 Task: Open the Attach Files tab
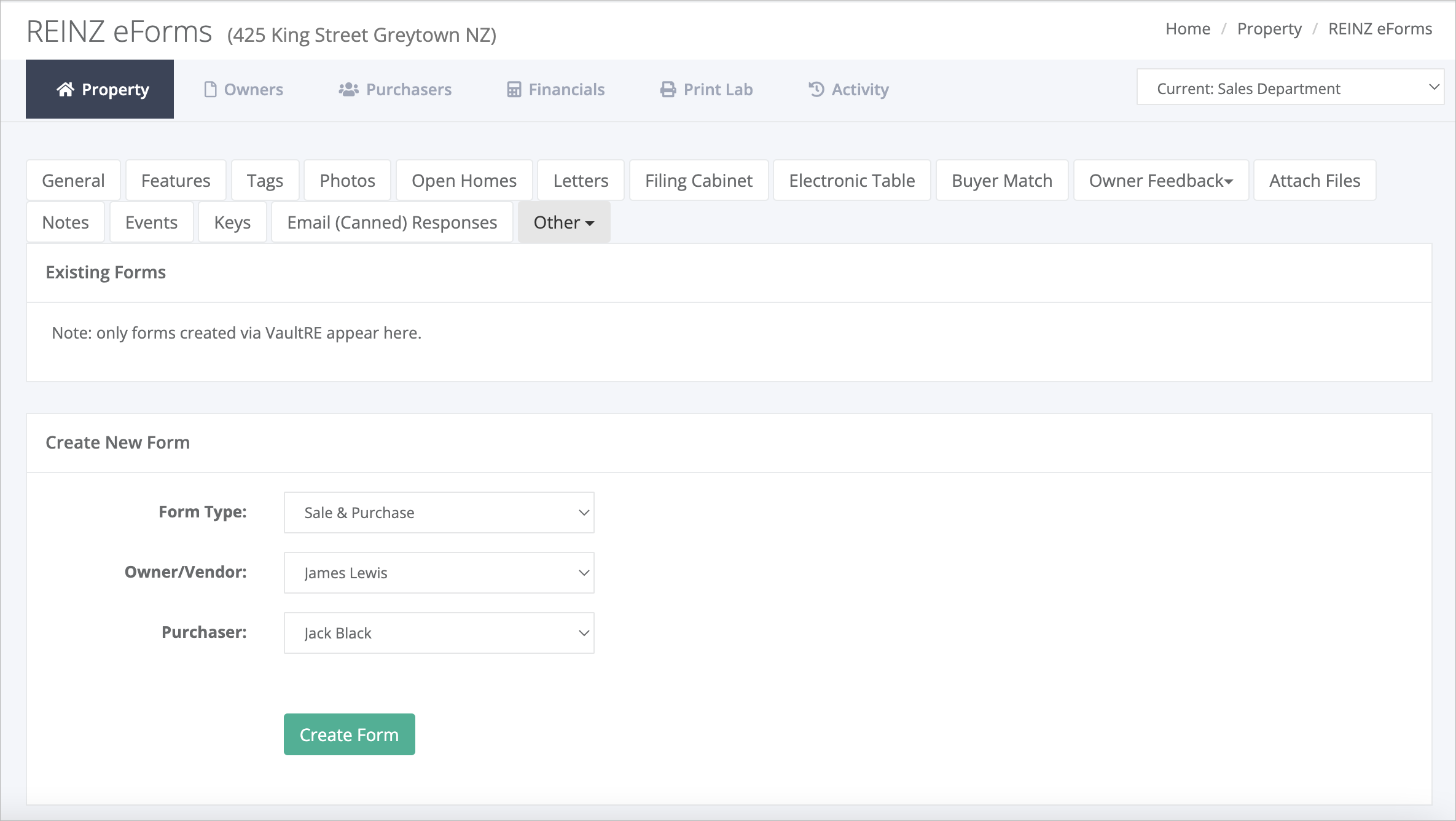[1315, 180]
